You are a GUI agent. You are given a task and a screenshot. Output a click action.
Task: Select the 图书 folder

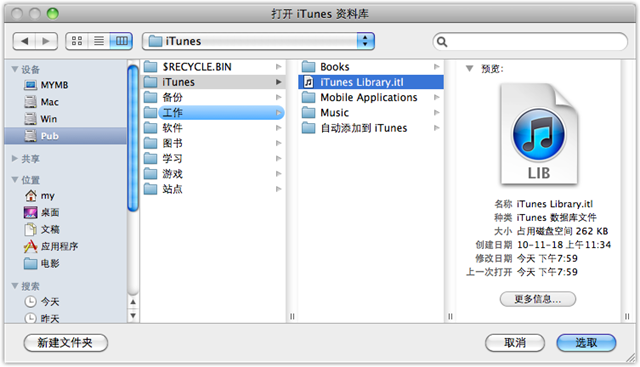(212, 143)
